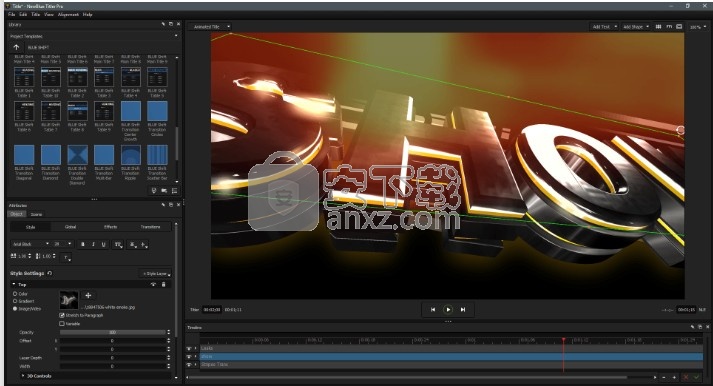713x386 pixels.
Task: Adjust the Opacity slider bar
Action: tap(113, 332)
